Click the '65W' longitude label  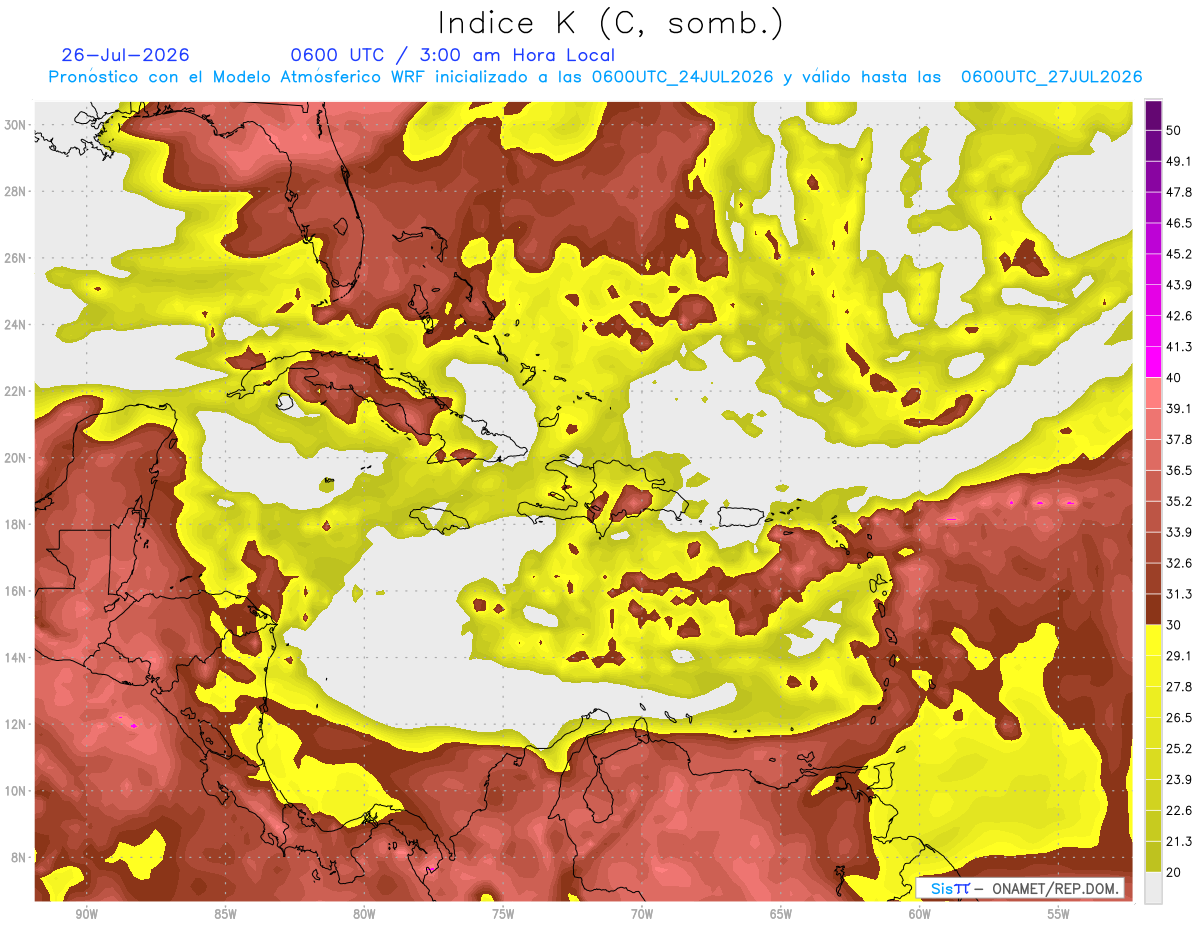tap(781, 914)
